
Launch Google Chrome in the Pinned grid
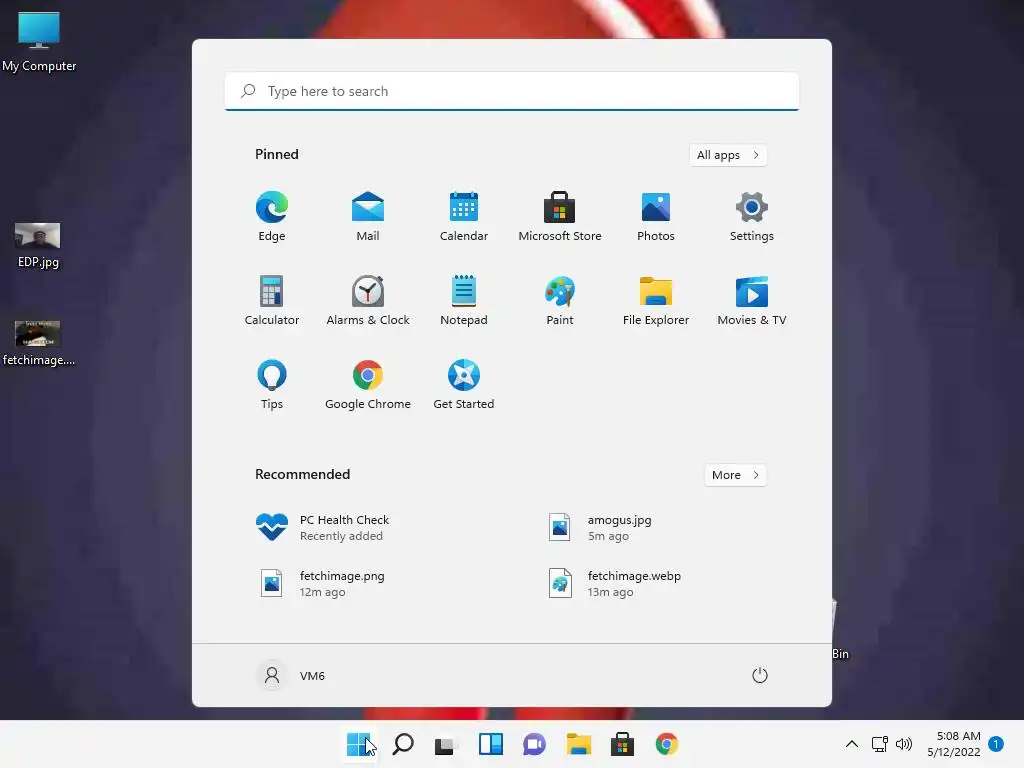(368, 385)
